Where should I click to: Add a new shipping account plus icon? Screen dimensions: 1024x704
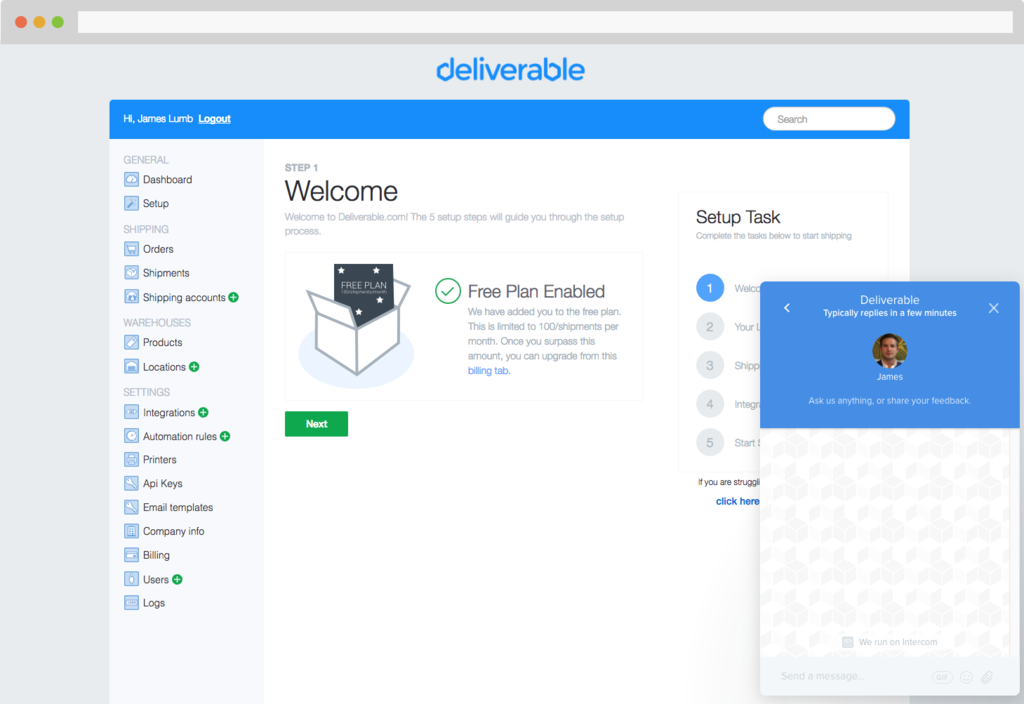point(234,297)
